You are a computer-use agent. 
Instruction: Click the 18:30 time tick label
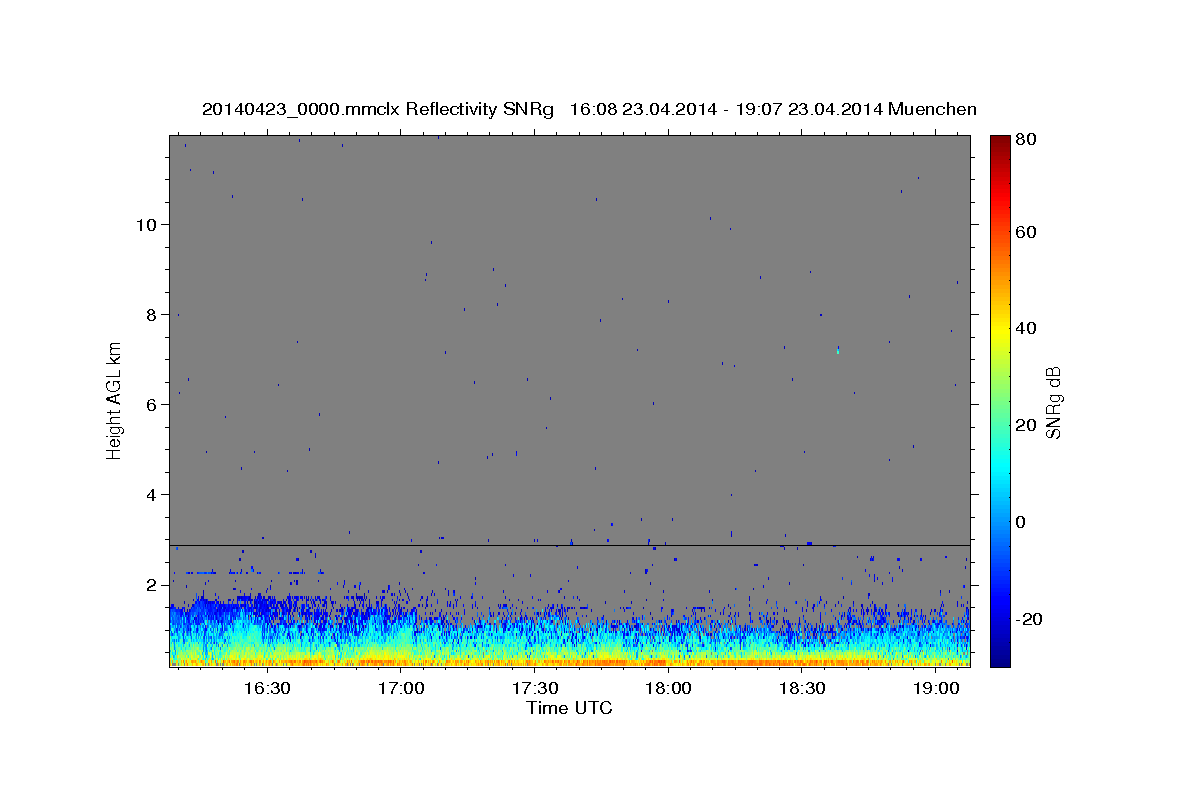(802, 689)
